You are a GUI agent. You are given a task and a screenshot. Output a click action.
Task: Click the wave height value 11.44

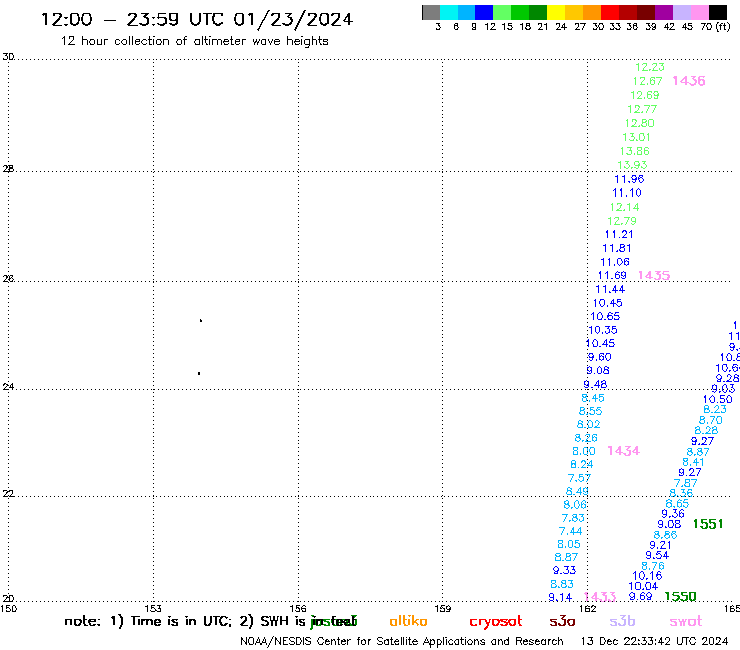tap(610, 289)
